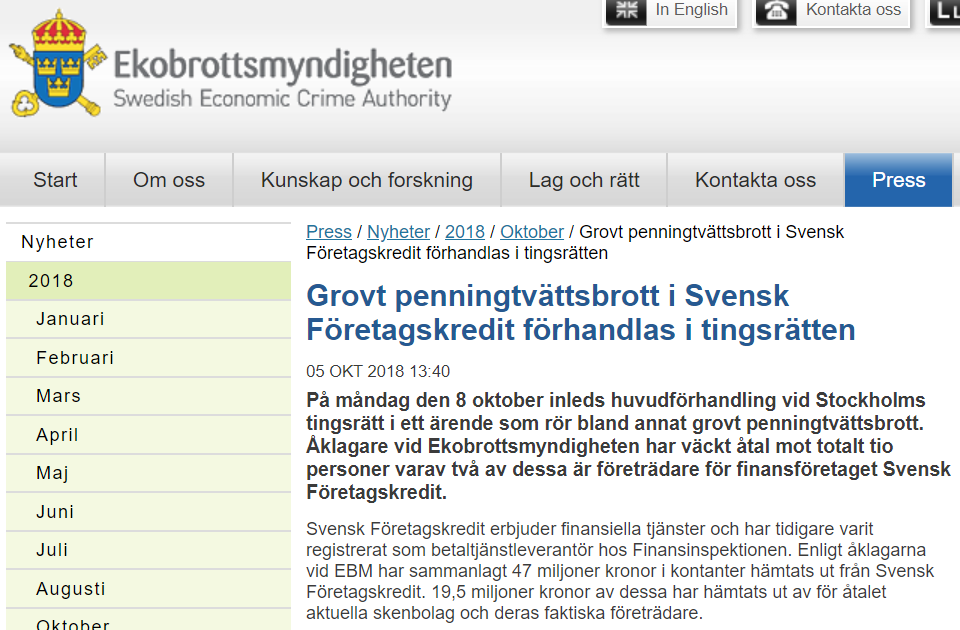Click Nyheter breadcrumb link
Image resolution: width=960 pixels, height=630 pixels.
pos(399,232)
